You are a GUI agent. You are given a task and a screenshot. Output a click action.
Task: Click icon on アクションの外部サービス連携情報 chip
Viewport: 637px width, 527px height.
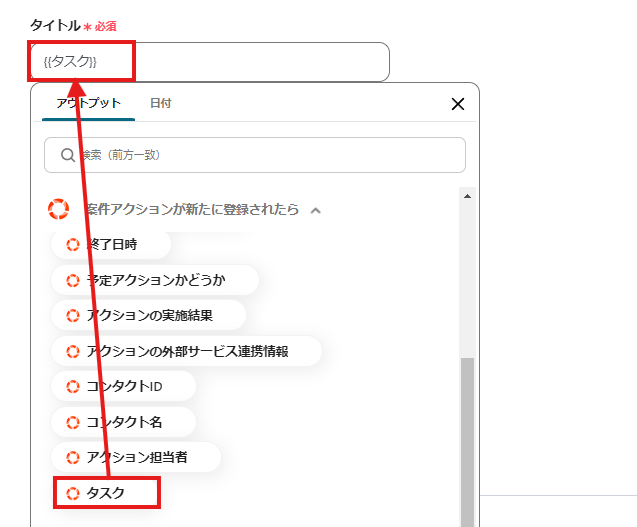coord(73,351)
